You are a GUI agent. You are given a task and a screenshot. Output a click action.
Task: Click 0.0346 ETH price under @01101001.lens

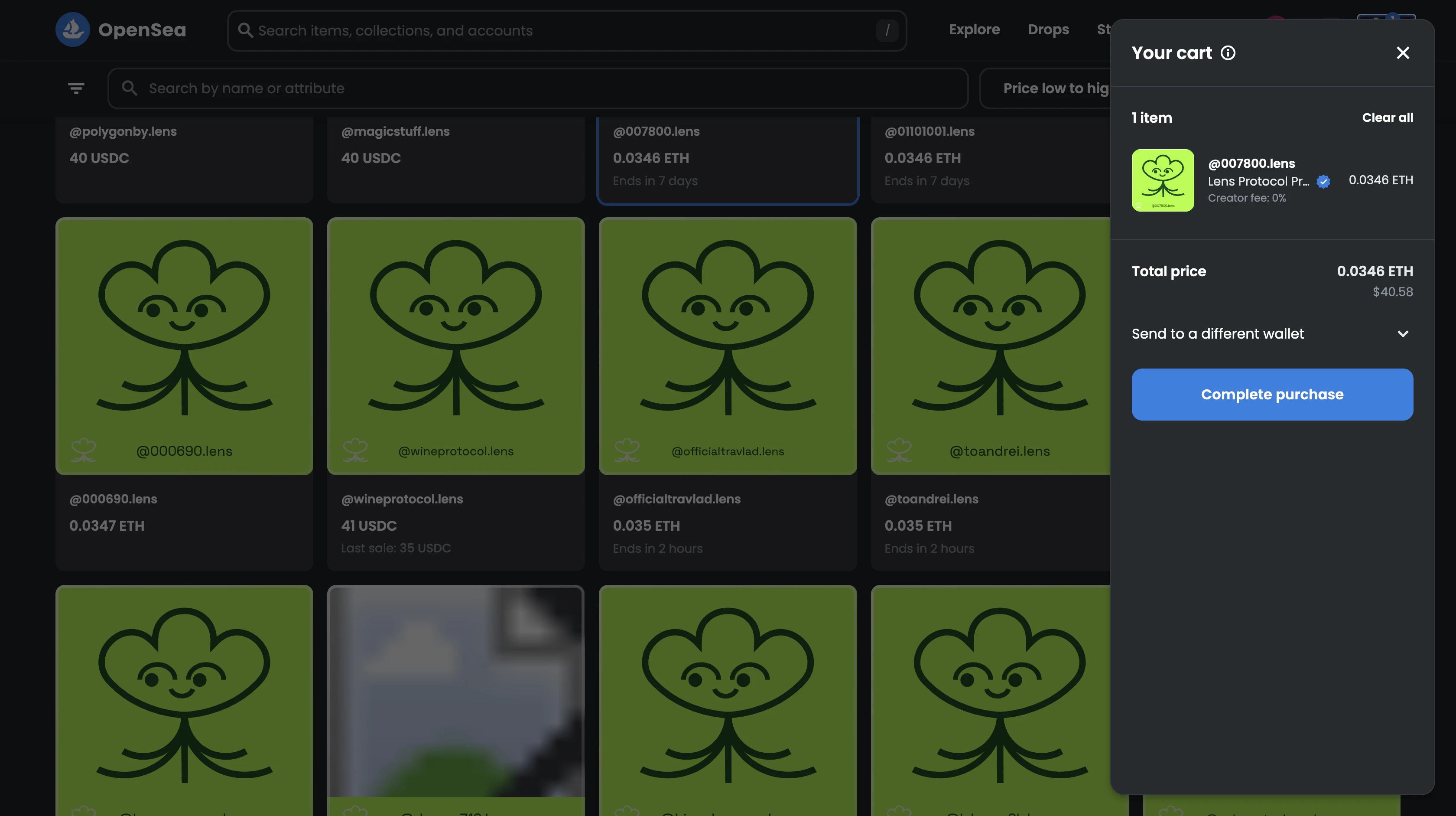(923, 158)
